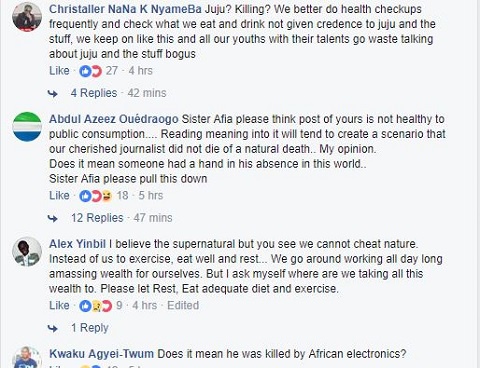The image size is (480, 368).
Task: Visit Kwaku Agyei-Twum's profile name link
Action: pos(102,354)
